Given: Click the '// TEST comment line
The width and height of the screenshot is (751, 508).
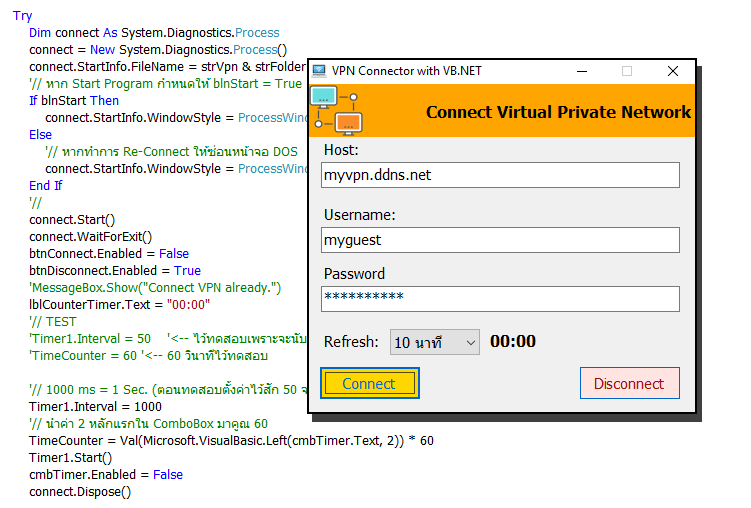Looking at the screenshot, I should 53,322.
